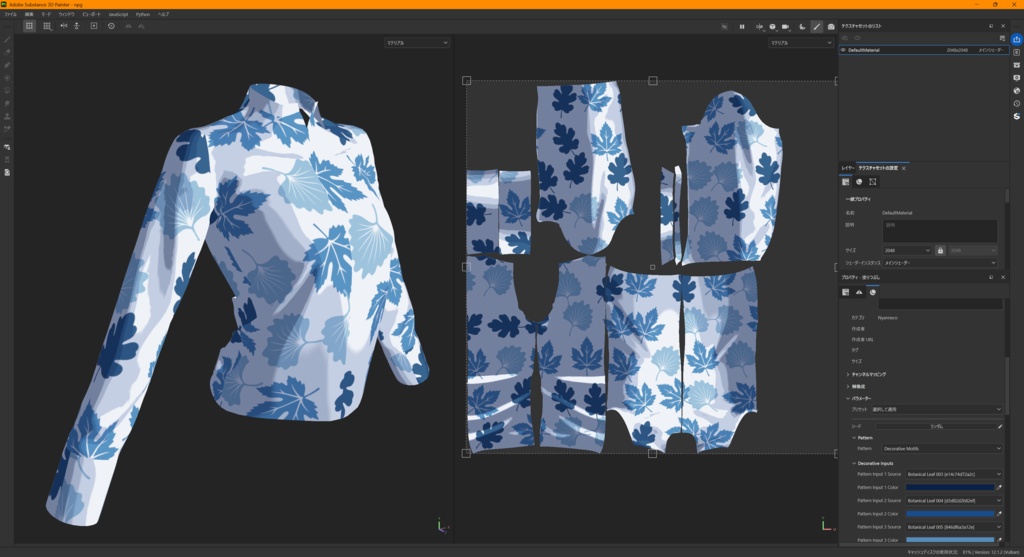Click the Pattern Input 1 Color swatch
Image resolution: width=1024 pixels, height=557 pixels.
[950, 487]
